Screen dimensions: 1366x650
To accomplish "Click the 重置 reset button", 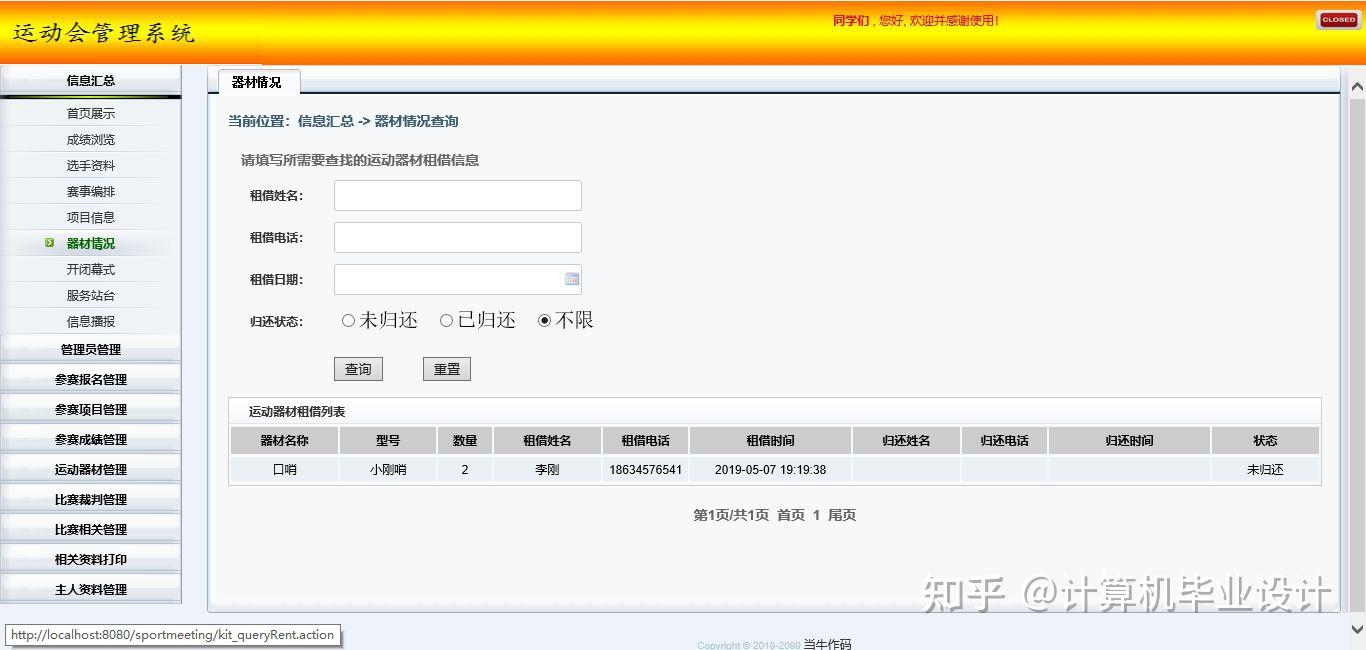I will (x=446, y=368).
